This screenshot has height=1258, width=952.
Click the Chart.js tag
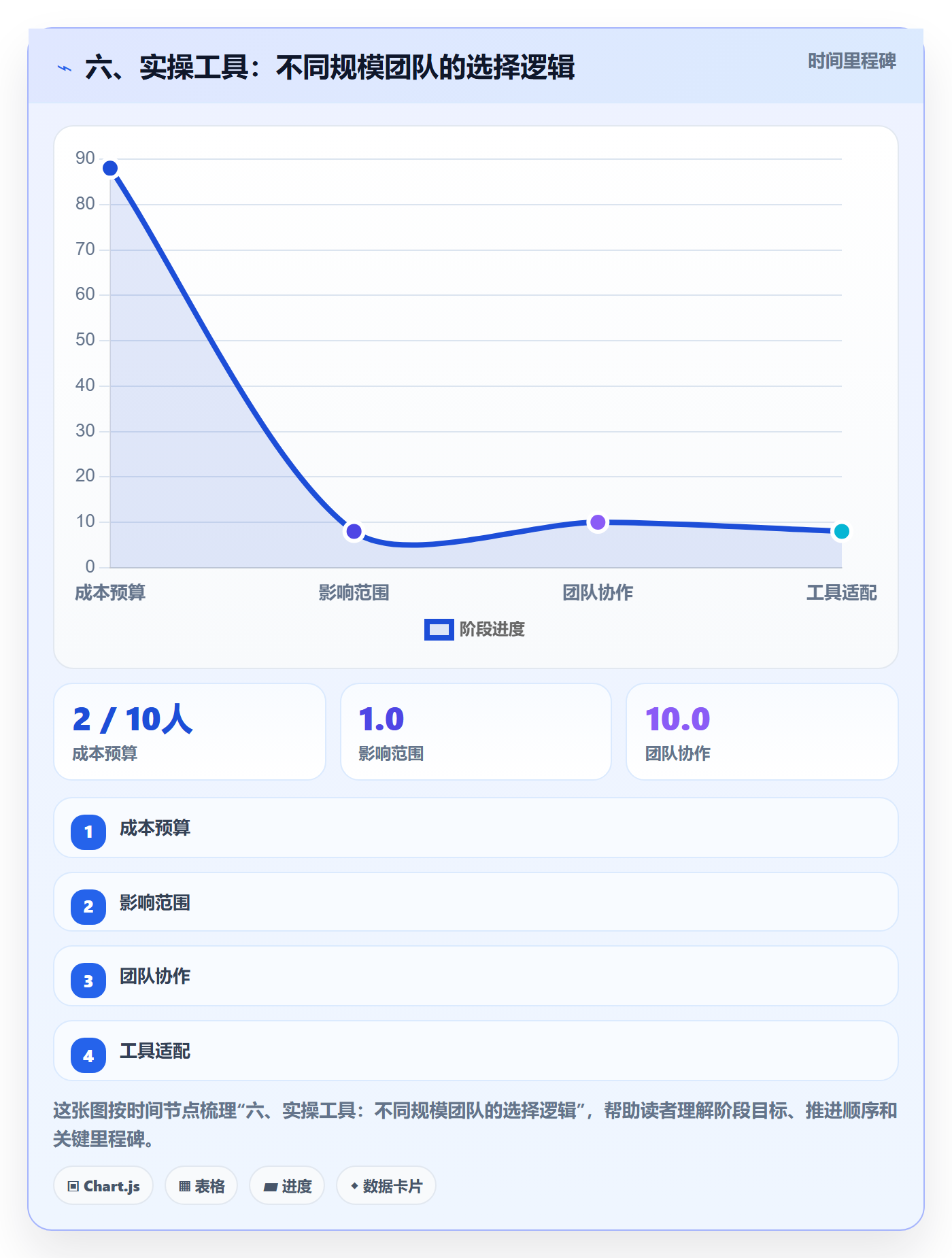(x=103, y=1186)
